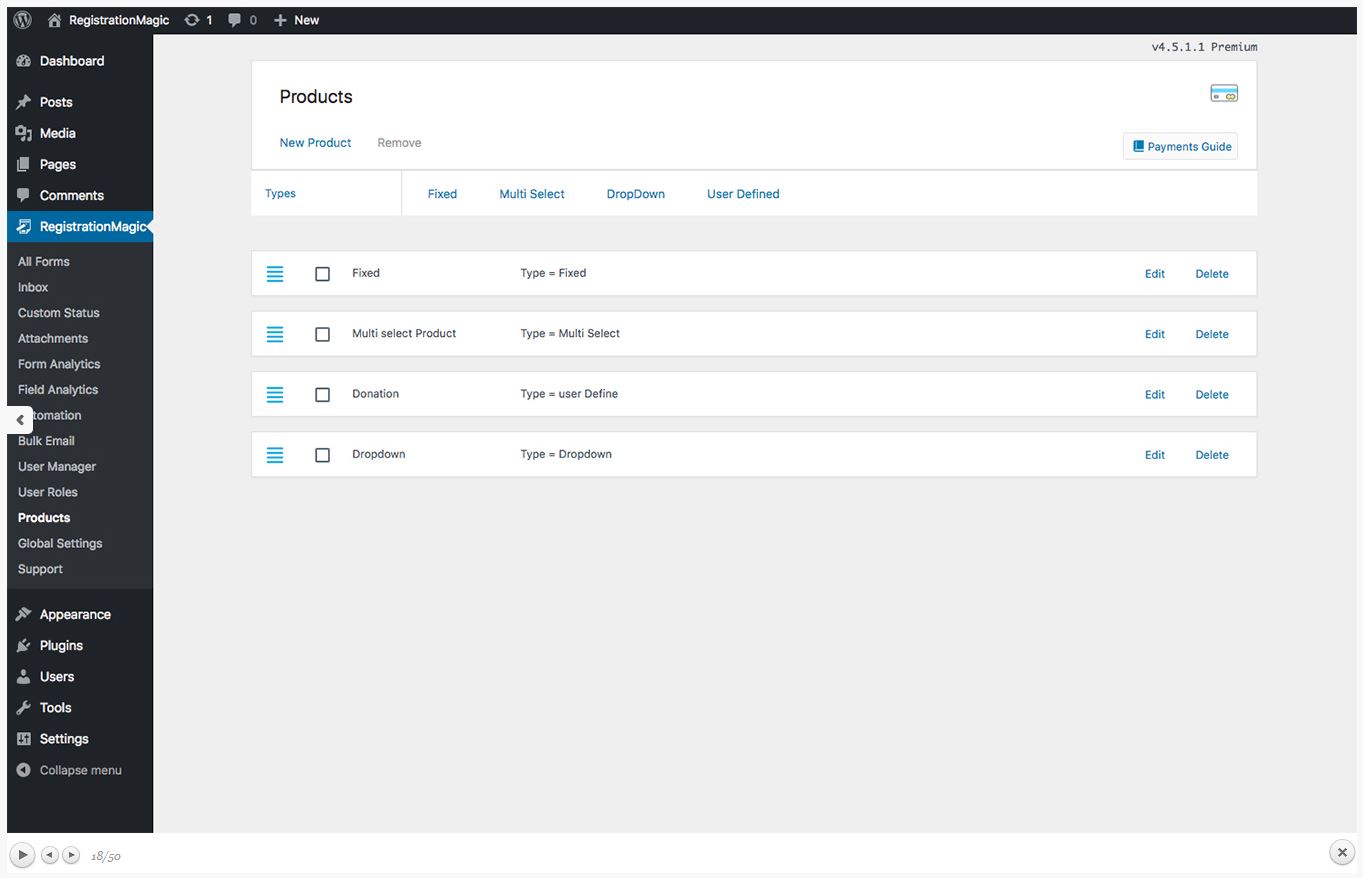Edit the Fixed product

[x=1155, y=274]
